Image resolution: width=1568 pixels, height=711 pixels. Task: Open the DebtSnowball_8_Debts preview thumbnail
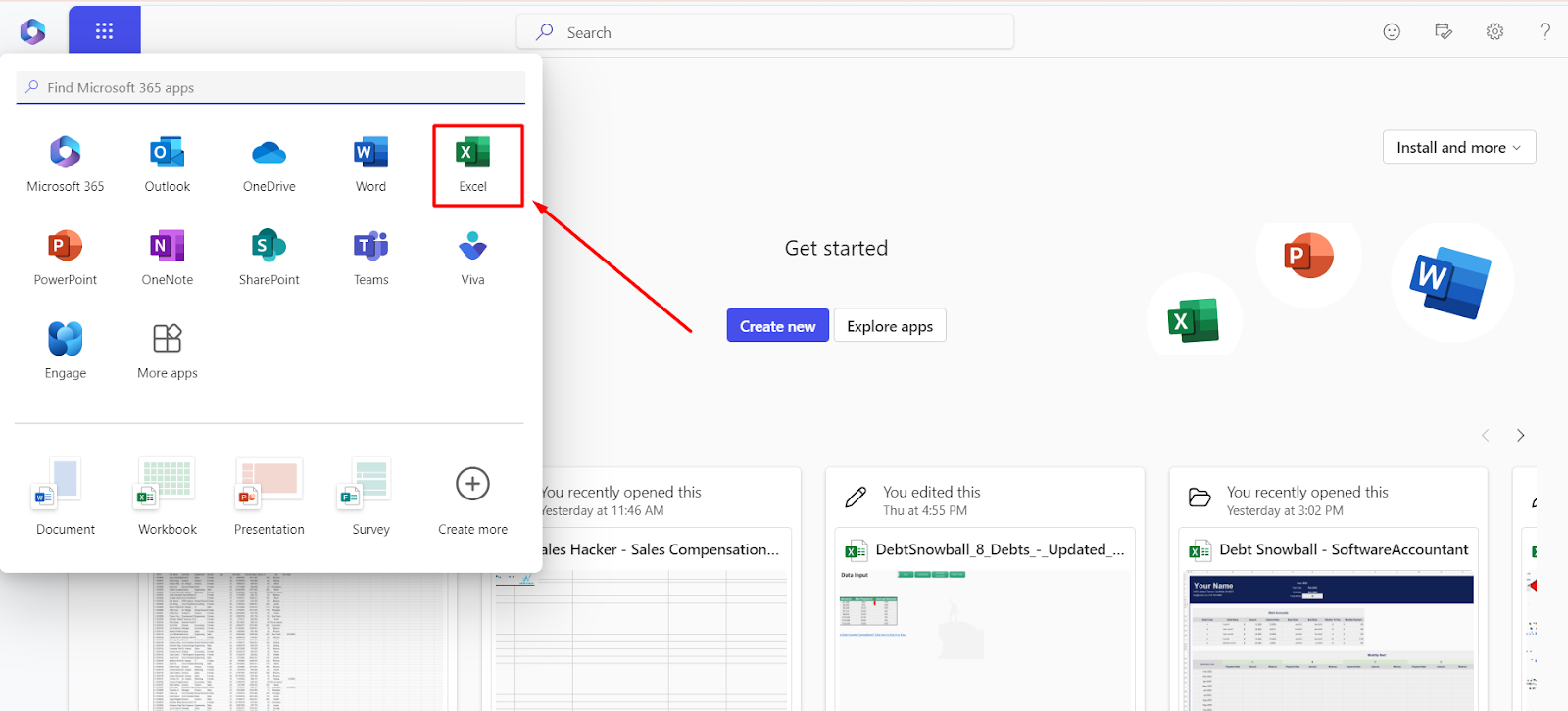(985, 639)
